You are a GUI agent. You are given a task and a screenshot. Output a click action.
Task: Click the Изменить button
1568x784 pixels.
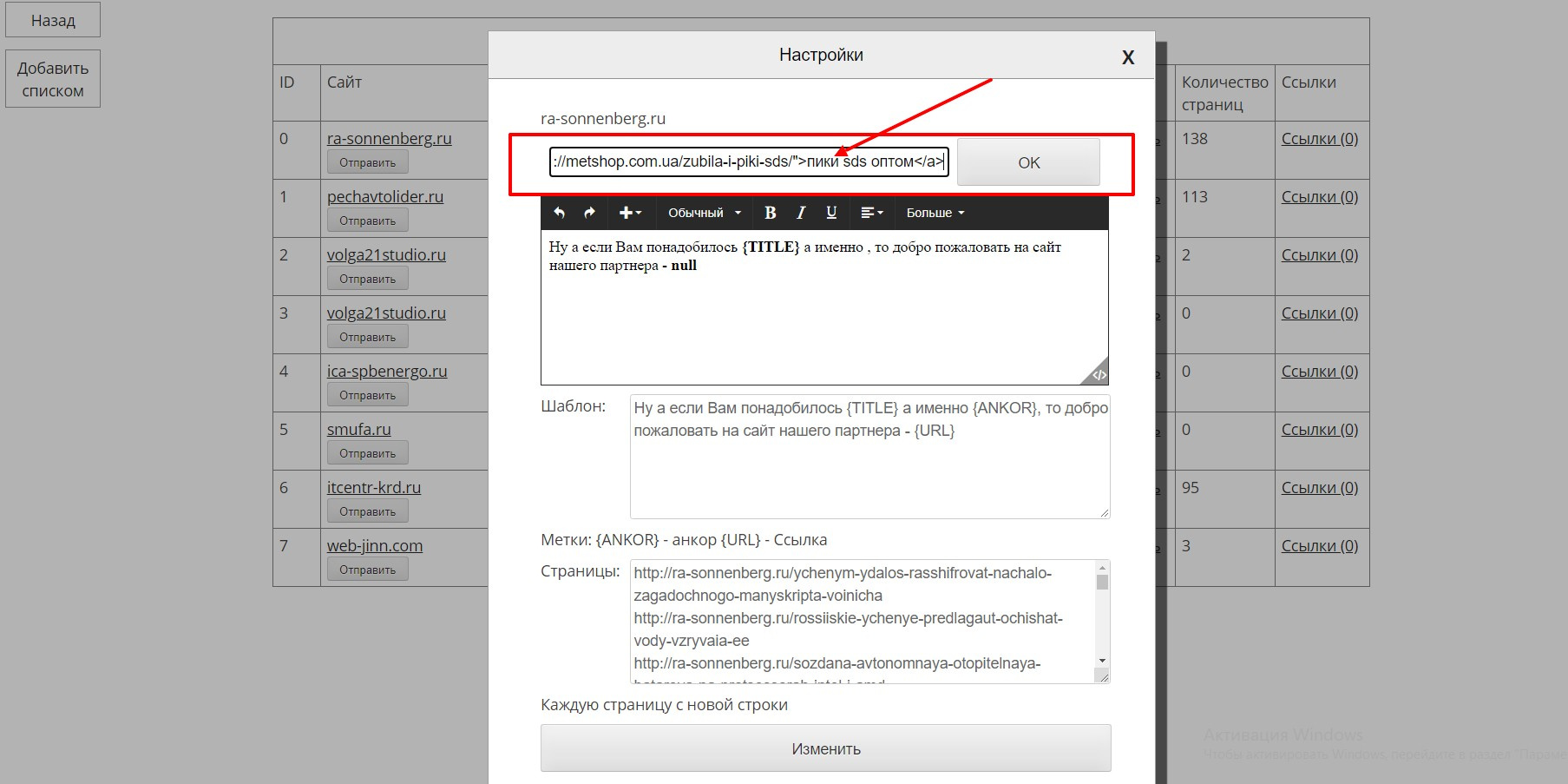pos(825,748)
